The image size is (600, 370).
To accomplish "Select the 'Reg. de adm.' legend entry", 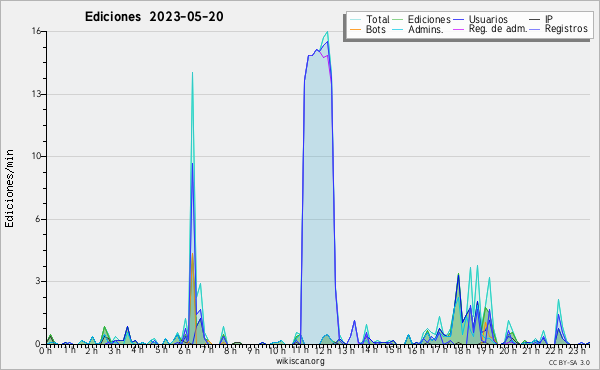I will pos(490,29).
